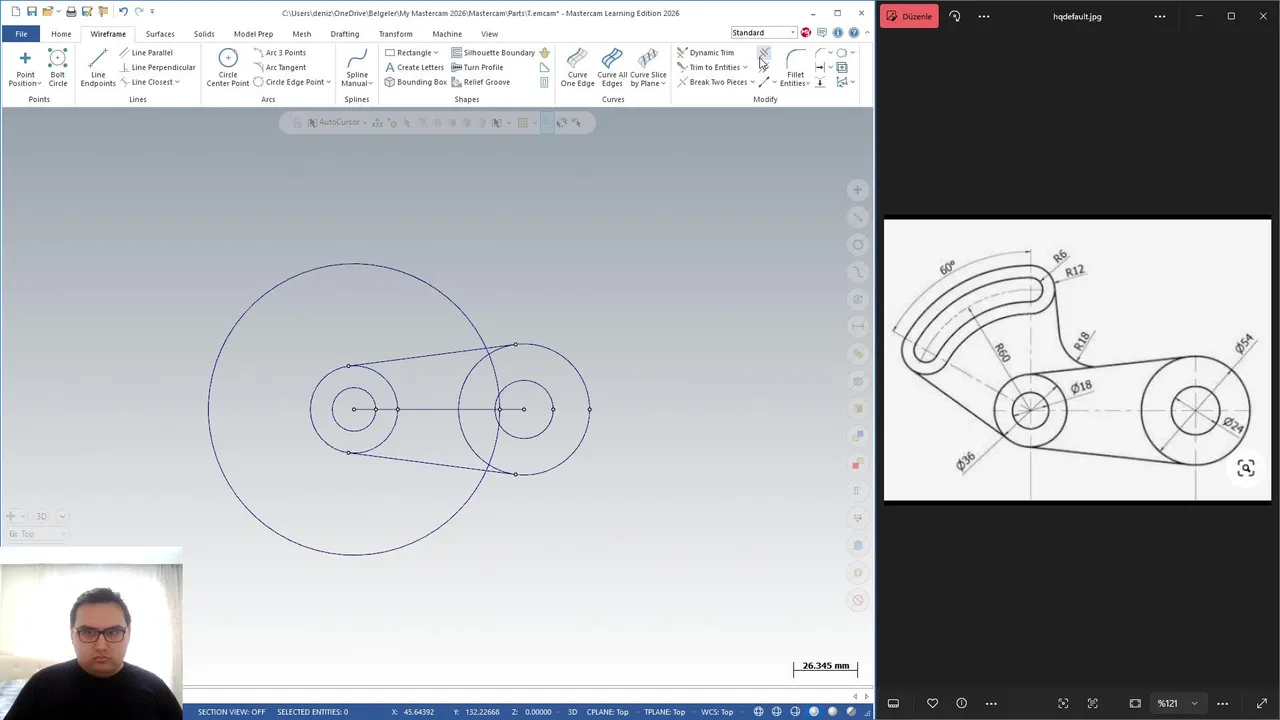
Task: Open the CPLANE: Top menu in status bar
Action: coord(607,712)
